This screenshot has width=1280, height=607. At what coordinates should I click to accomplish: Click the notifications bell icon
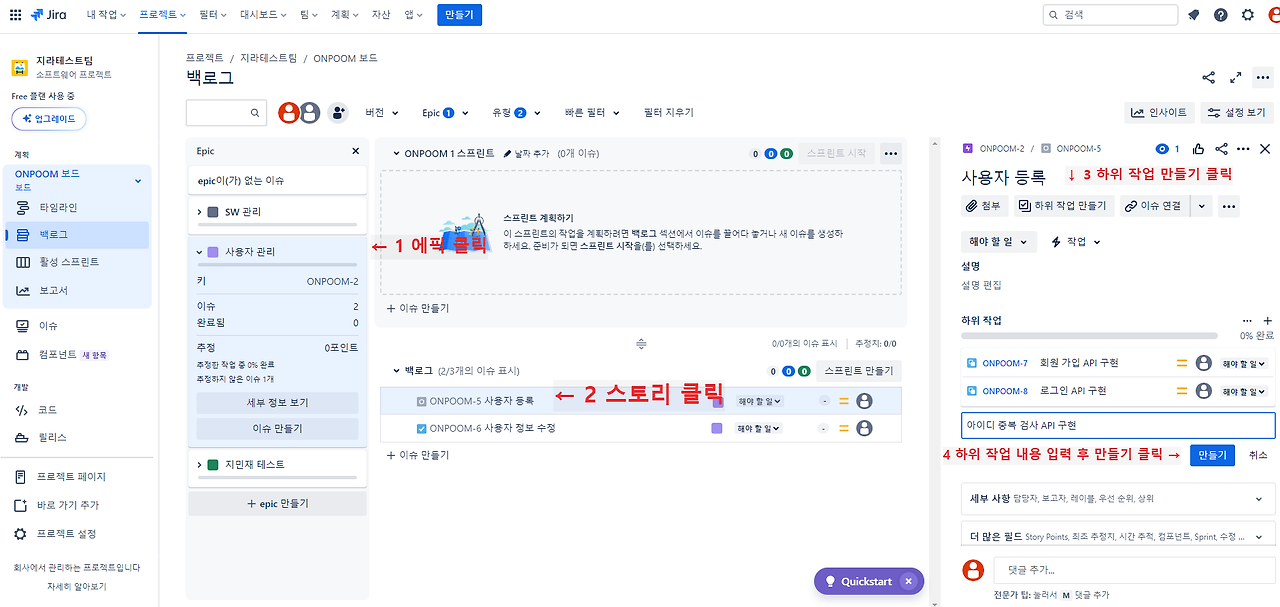(1193, 15)
